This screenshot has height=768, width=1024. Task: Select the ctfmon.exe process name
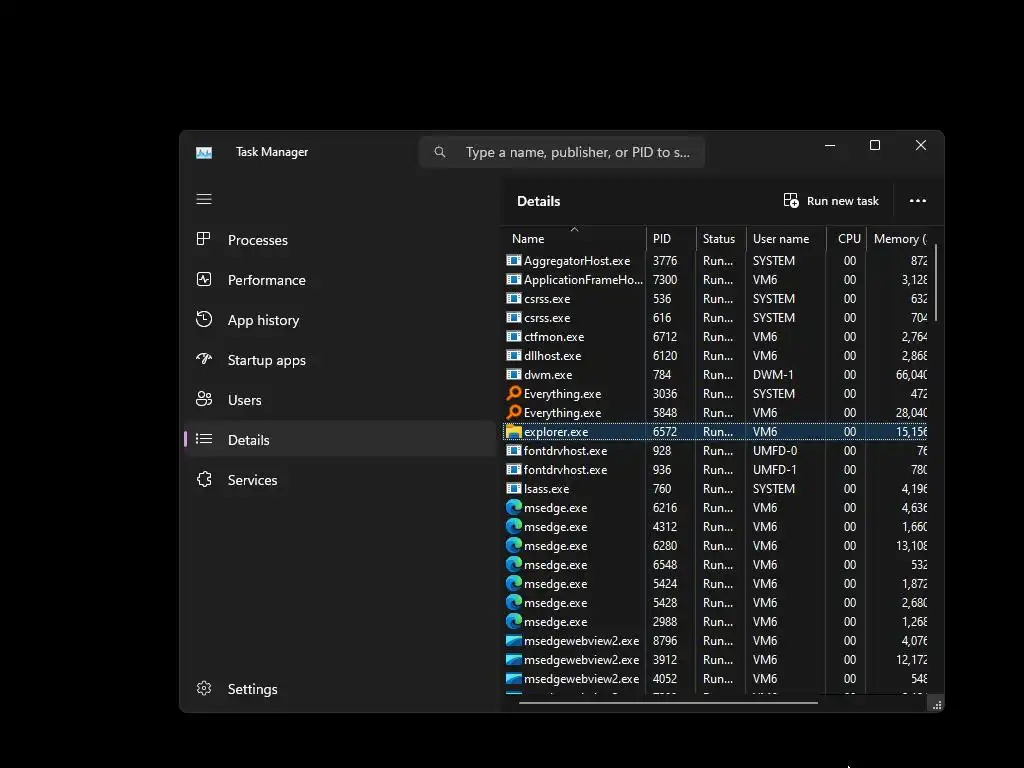tap(554, 337)
